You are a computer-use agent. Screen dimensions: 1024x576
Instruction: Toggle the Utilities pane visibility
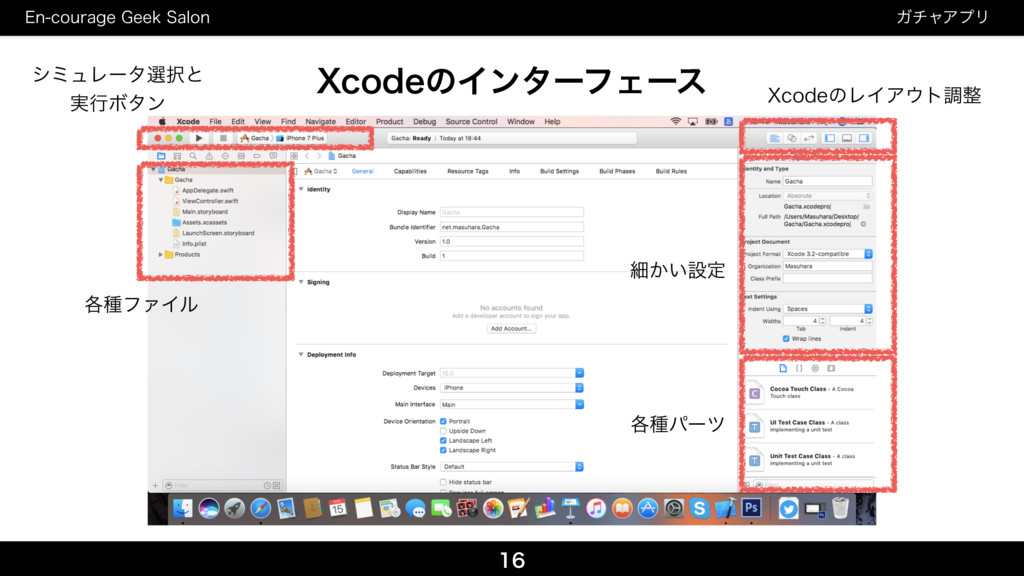coord(864,138)
